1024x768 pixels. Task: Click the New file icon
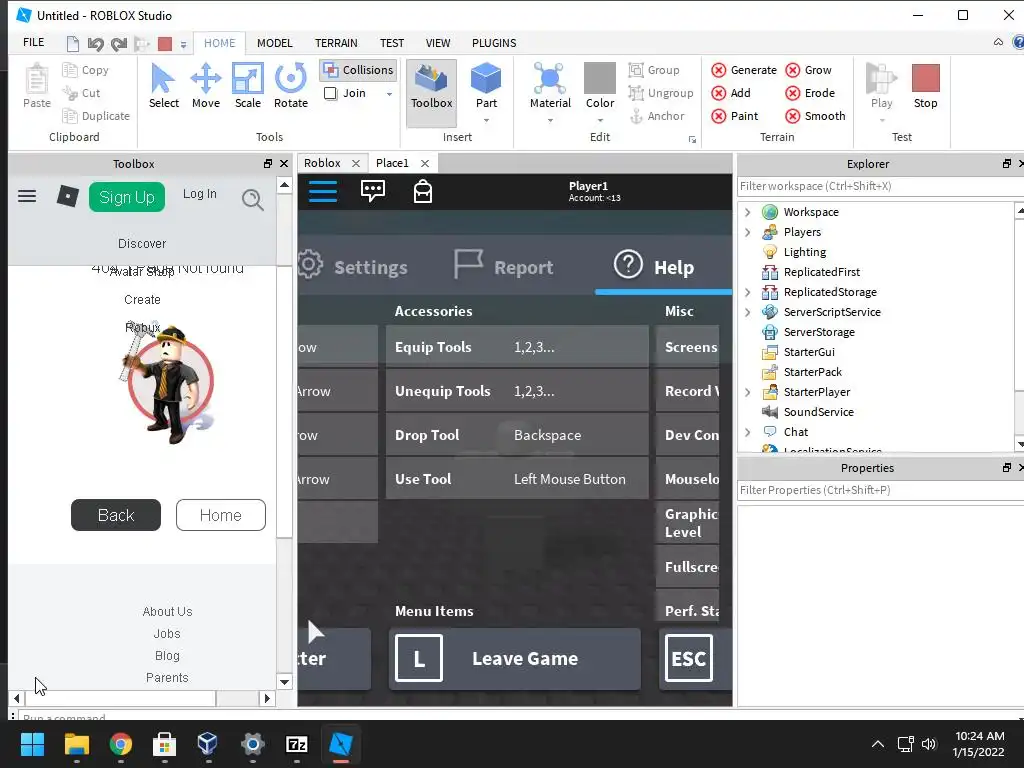72,44
